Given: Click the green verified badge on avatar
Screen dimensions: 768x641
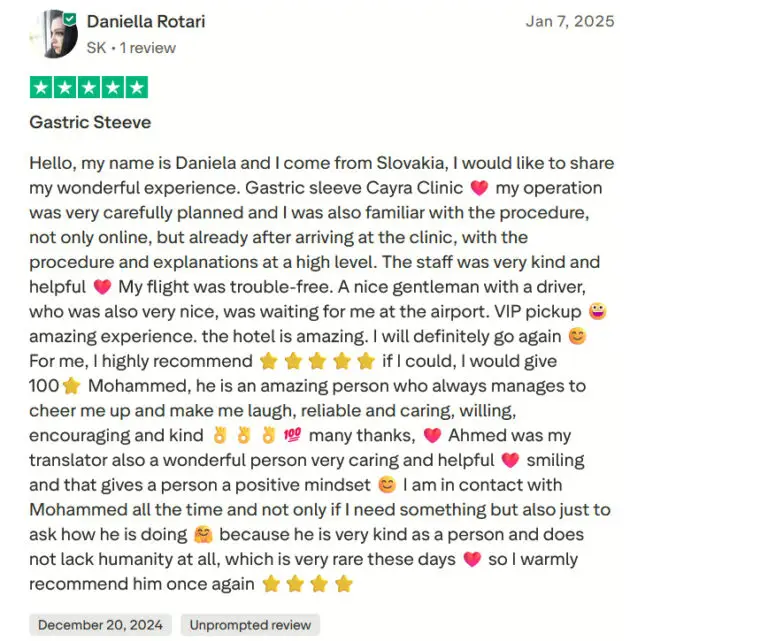Looking at the screenshot, I should (x=69, y=19).
